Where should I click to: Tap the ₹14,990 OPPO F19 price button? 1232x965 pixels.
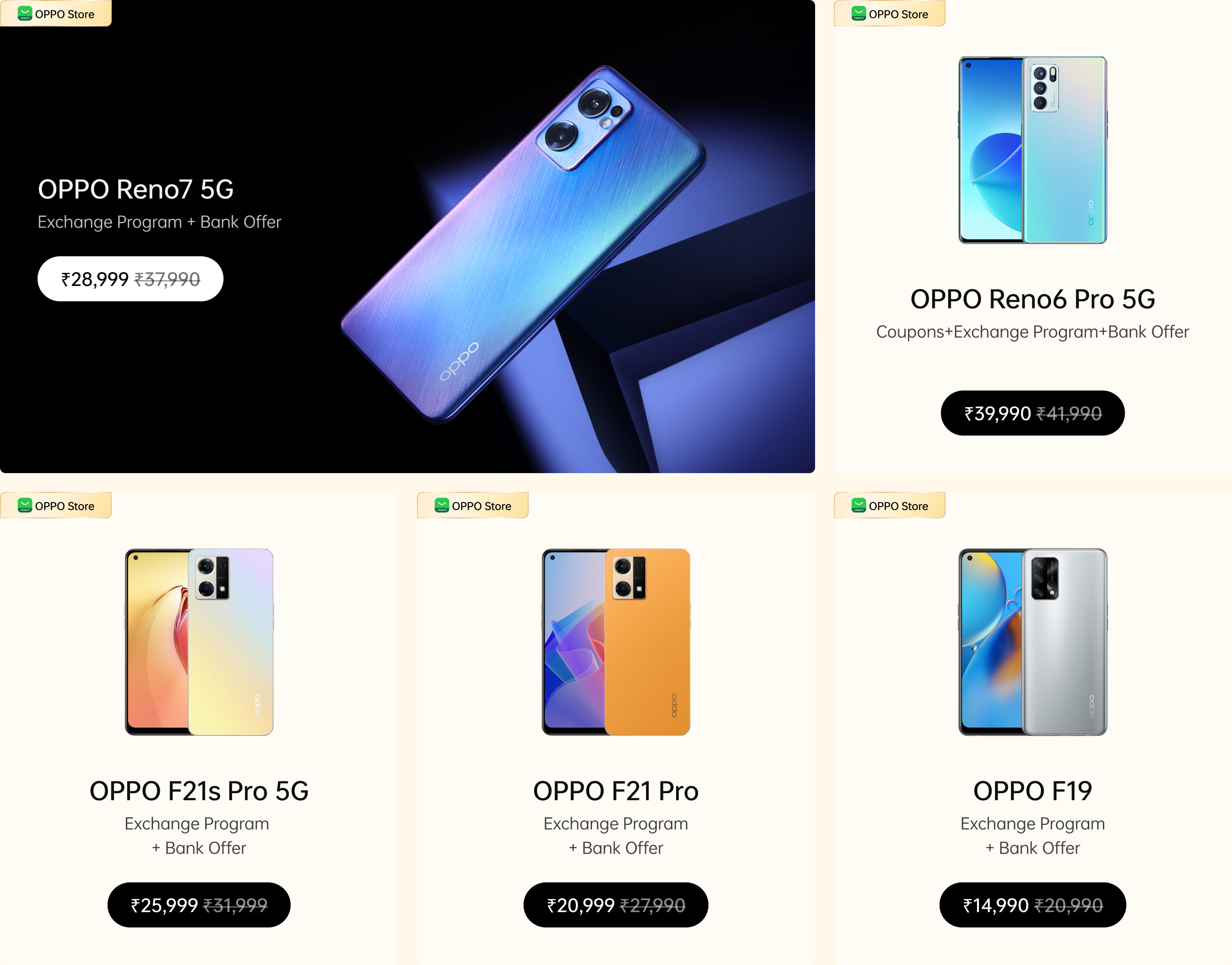pyautogui.click(x=1032, y=904)
